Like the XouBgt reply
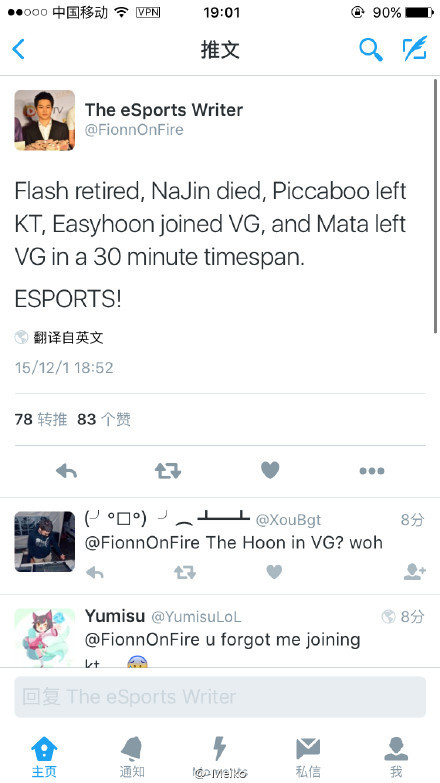This screenshot has width=440, height=783. [x=274, y=572]
